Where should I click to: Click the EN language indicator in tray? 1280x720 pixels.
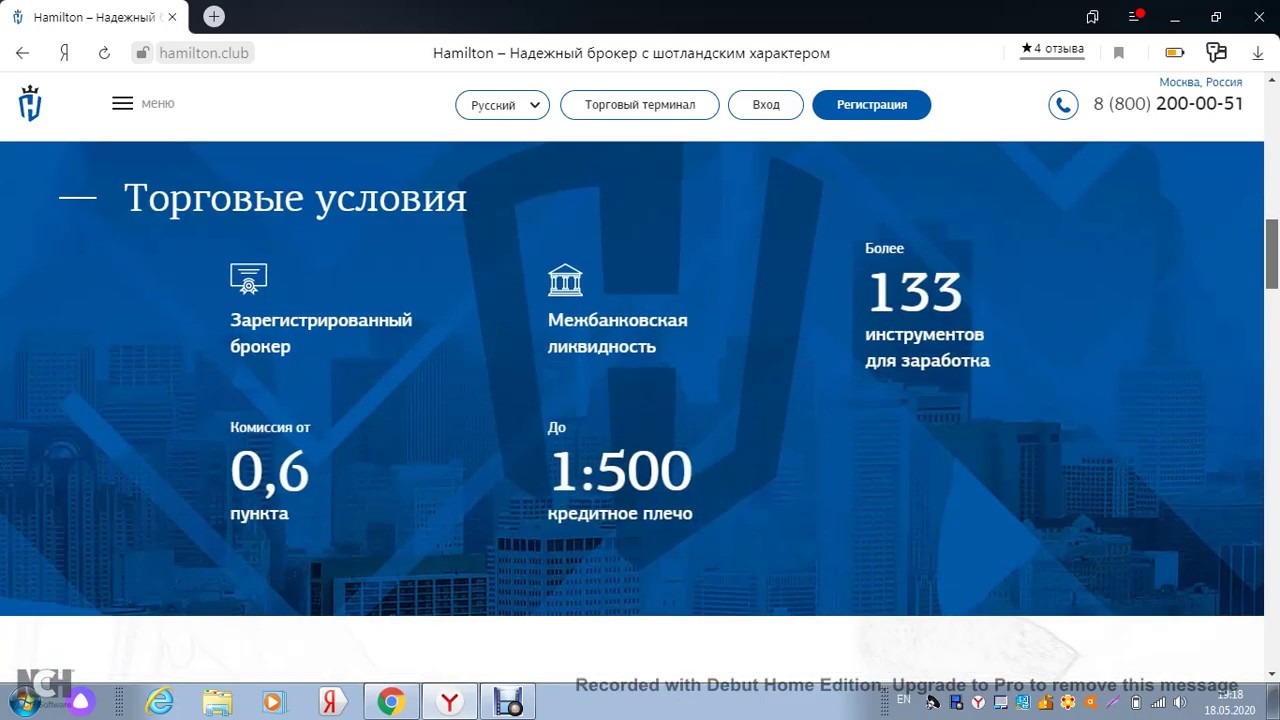tap(904, 700)
